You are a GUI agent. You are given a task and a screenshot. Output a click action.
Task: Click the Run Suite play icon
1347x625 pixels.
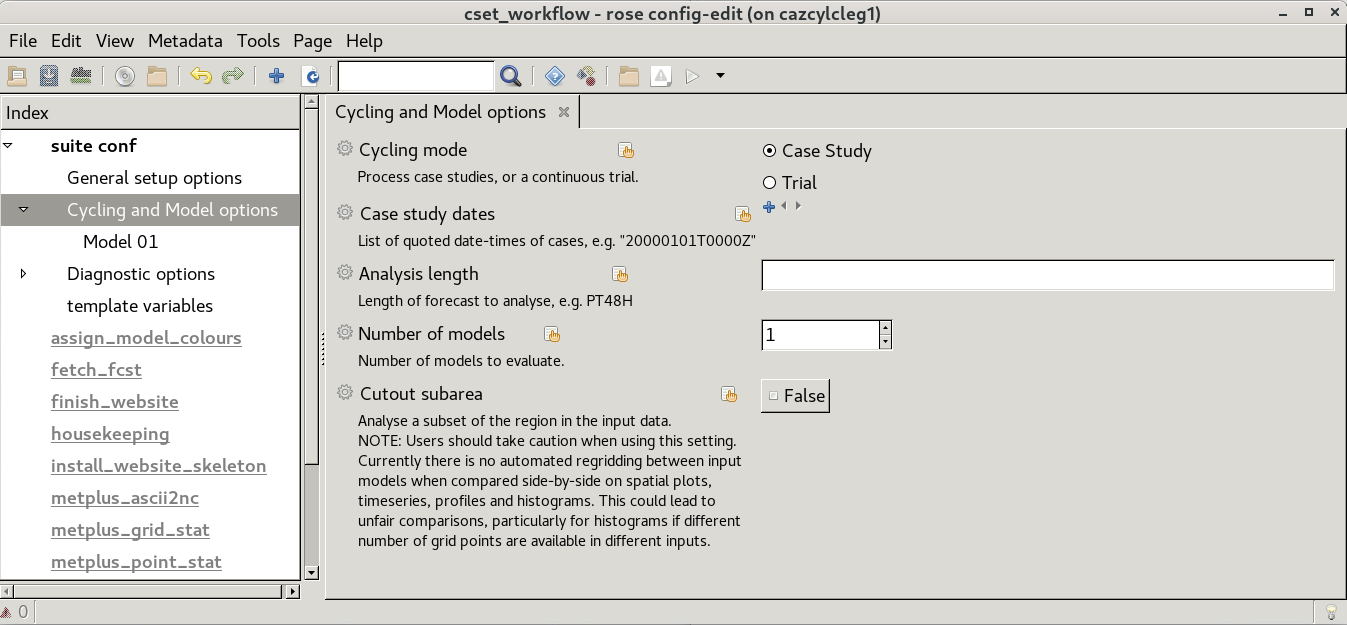[692, 76]
